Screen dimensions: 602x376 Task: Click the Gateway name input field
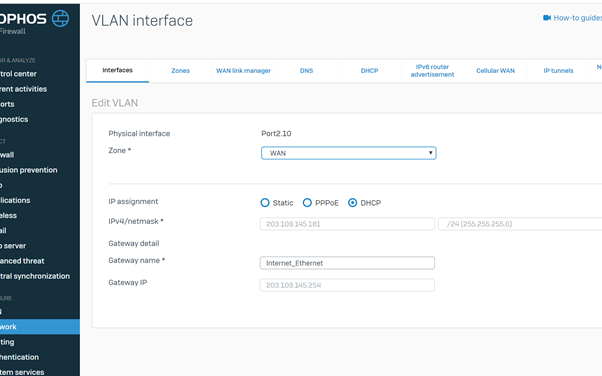tap(347, 263)
